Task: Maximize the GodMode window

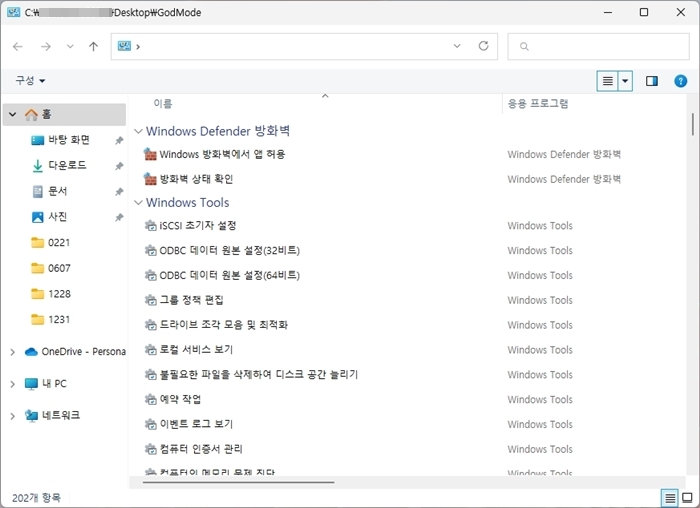Action: pos(644,12)
